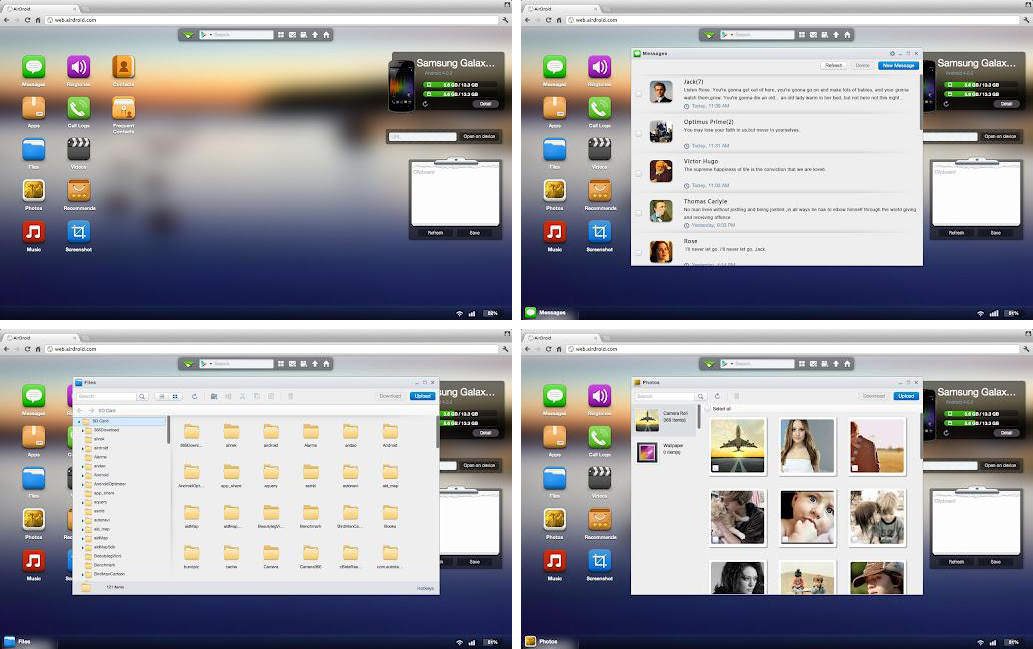
Task: Click scissors cut icon in Files window toolbar
Action: click(x=242, y=396)
